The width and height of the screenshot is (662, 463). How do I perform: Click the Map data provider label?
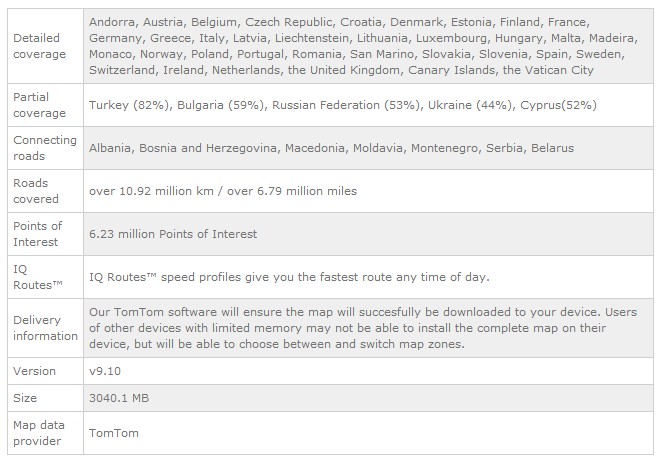click(38, 433)
